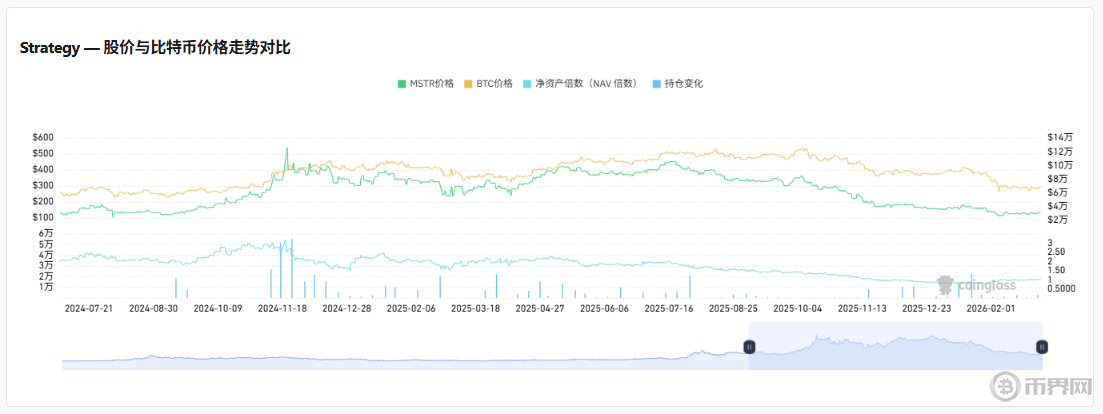Image resolution: width=1103 pixels, height=414 pixels.
Task: Click the $100 price axis label
Action: pyautogui.click(x=43, y=217)
